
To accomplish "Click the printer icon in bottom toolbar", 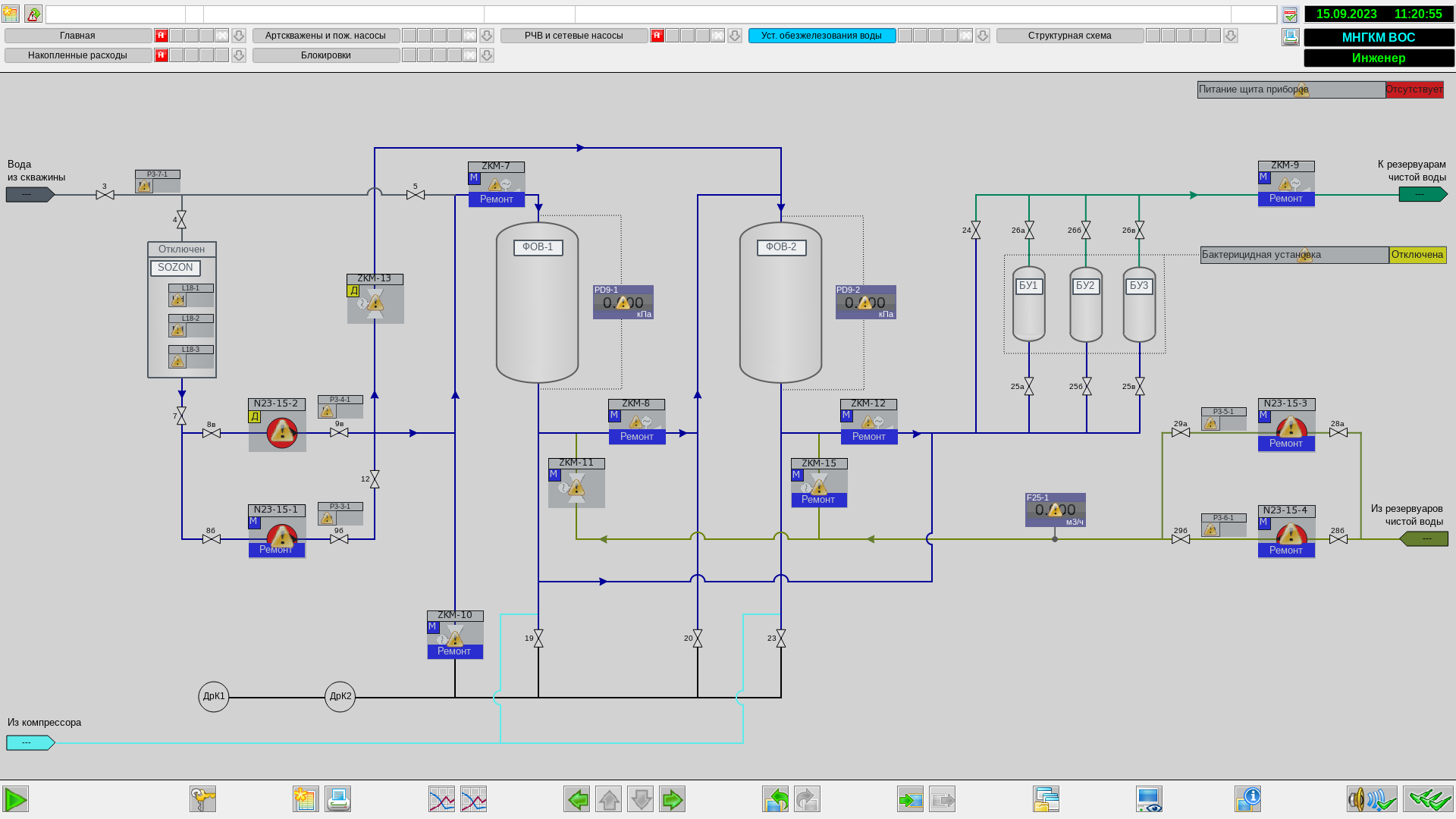I will point(337,799).
